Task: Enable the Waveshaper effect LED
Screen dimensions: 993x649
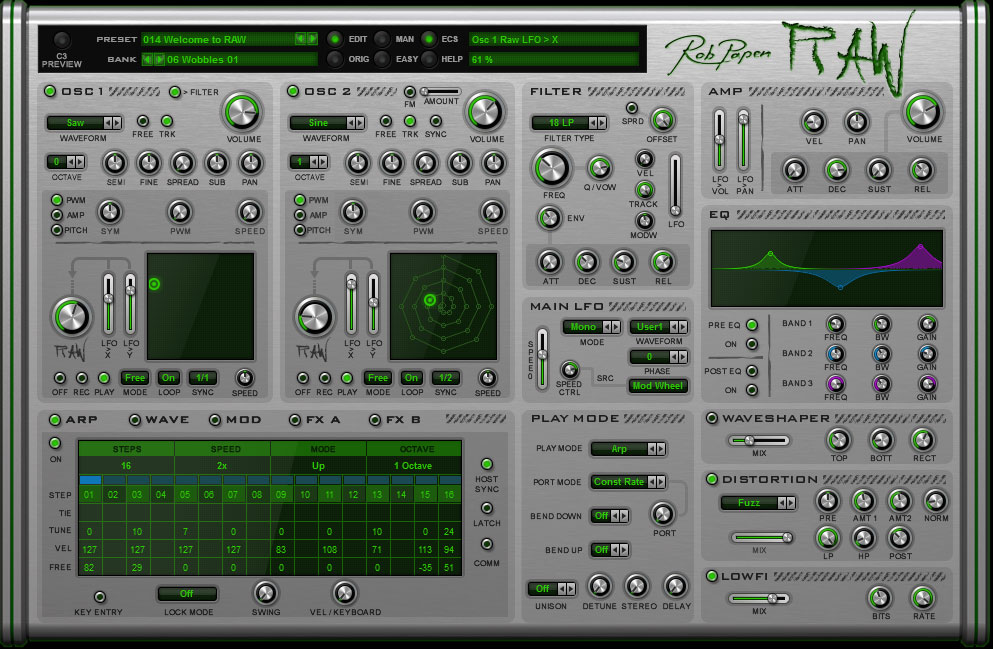Action: tap(712, 418)
